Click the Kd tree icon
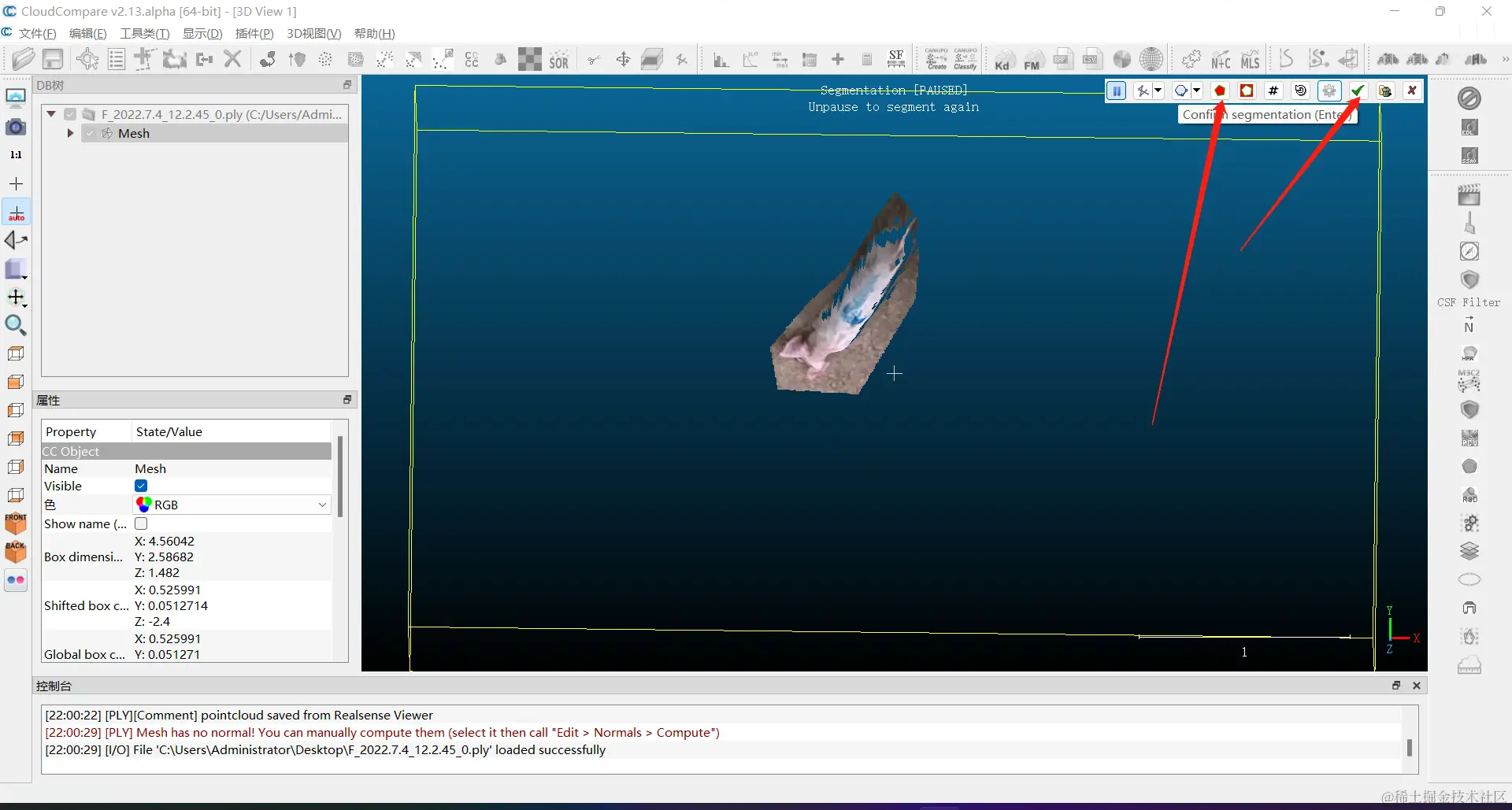The image size is (1512, 810). 1002,60
